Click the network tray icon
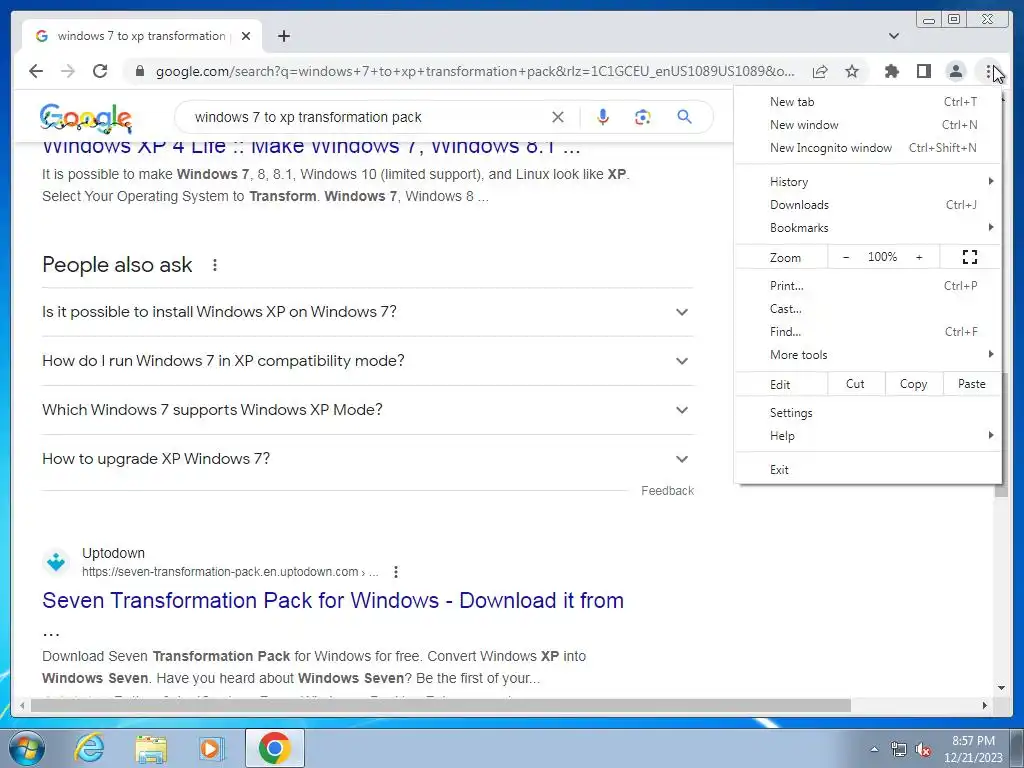Viewport: 1024px width, 768px height. tap(899, 750)
